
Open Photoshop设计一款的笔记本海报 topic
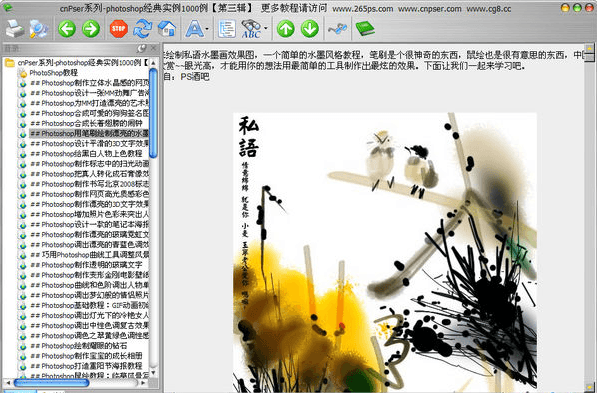pyautogui.click(x=89, y=224)
